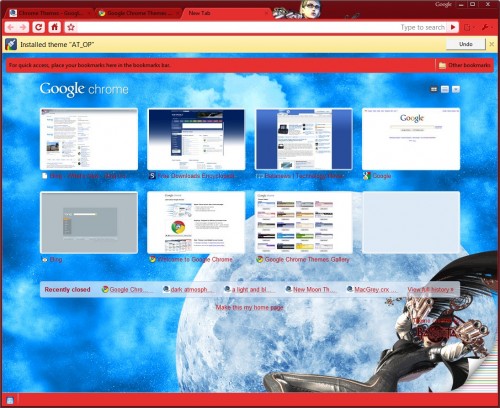
Task: Open the Bing What's new thumbnail
Action: pyautogui.click(x=89, y=139)
